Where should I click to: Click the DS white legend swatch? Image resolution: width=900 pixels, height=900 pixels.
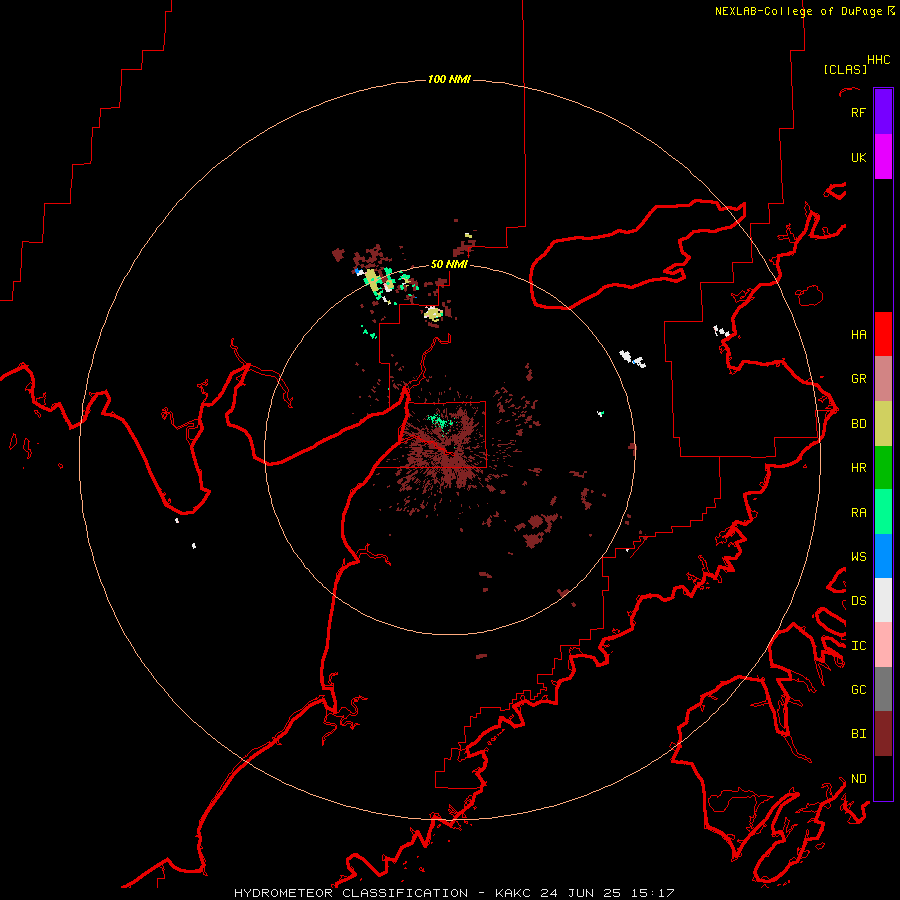[x=883, y=600]
